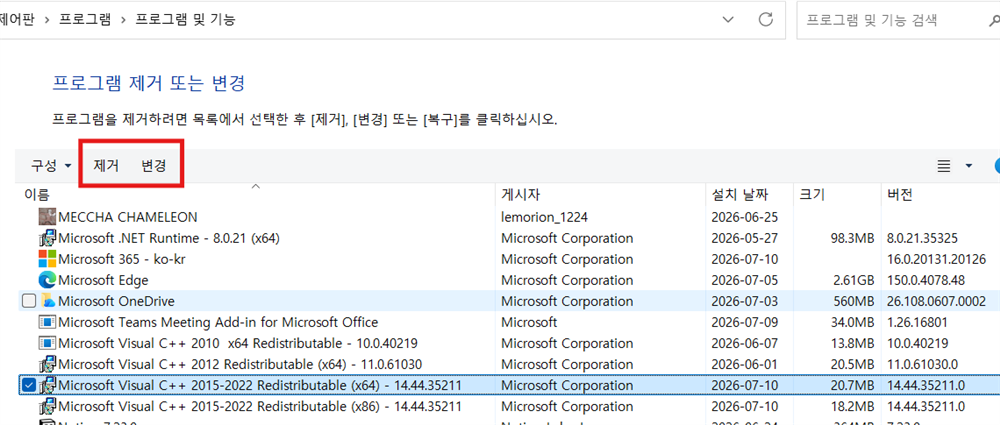Select Microsoft .NET Runtime - 8.0.21 (x64)
The width and height of the screenshot is (1000, 425).
[169, 238]
